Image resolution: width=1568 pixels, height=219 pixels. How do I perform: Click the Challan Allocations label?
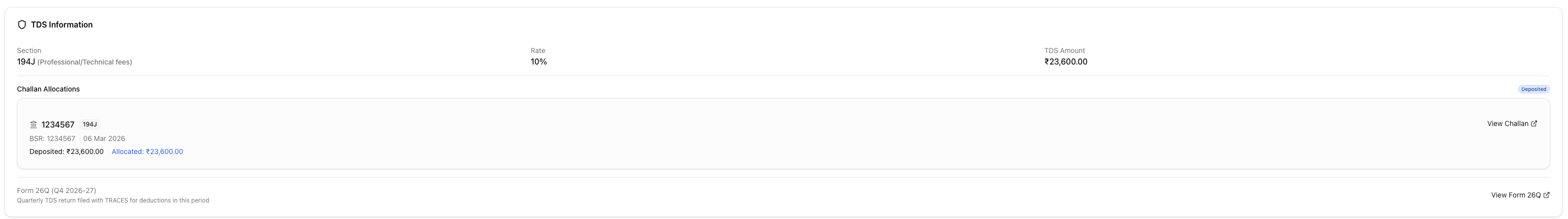(48, 89)
